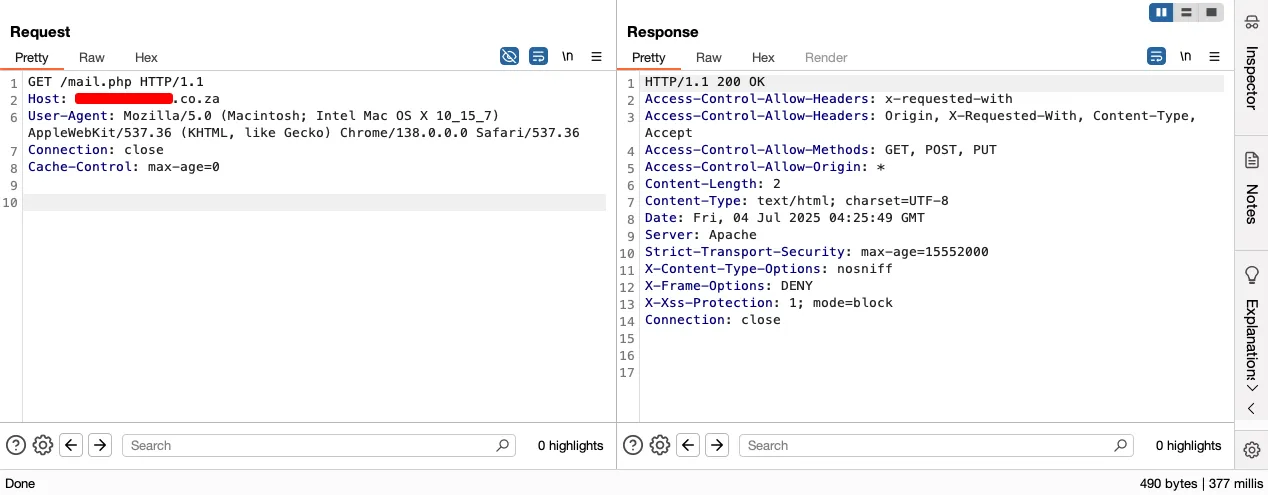Click Response 0 highlights label
This screenshot has width=1268, height=495.
click(1188, 446)
